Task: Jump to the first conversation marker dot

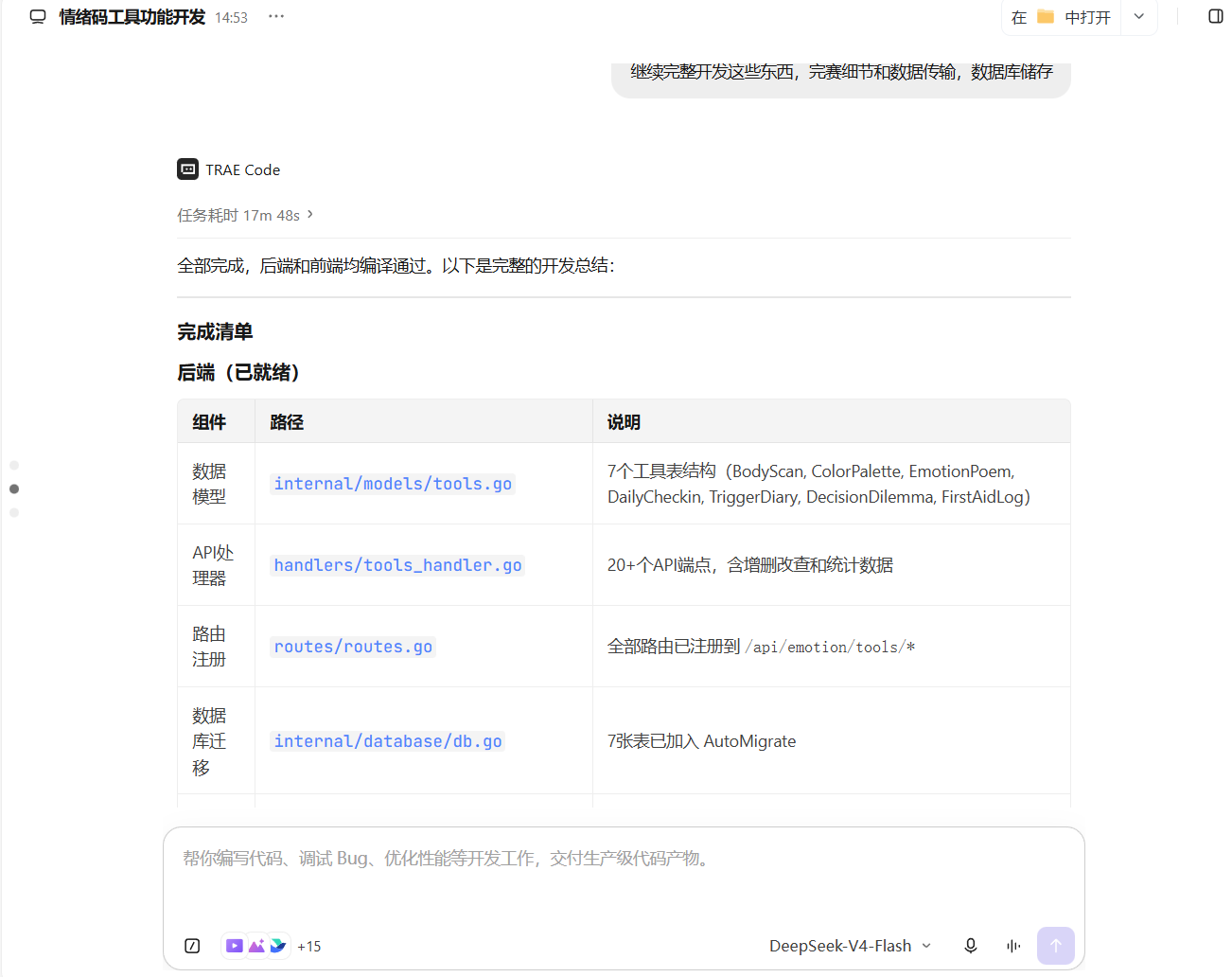Action: (14, 466)
